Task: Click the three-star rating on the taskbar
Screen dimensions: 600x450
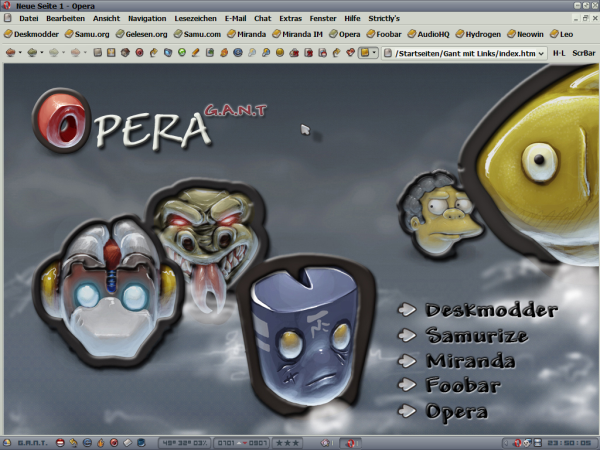Action: pos(287,443)
